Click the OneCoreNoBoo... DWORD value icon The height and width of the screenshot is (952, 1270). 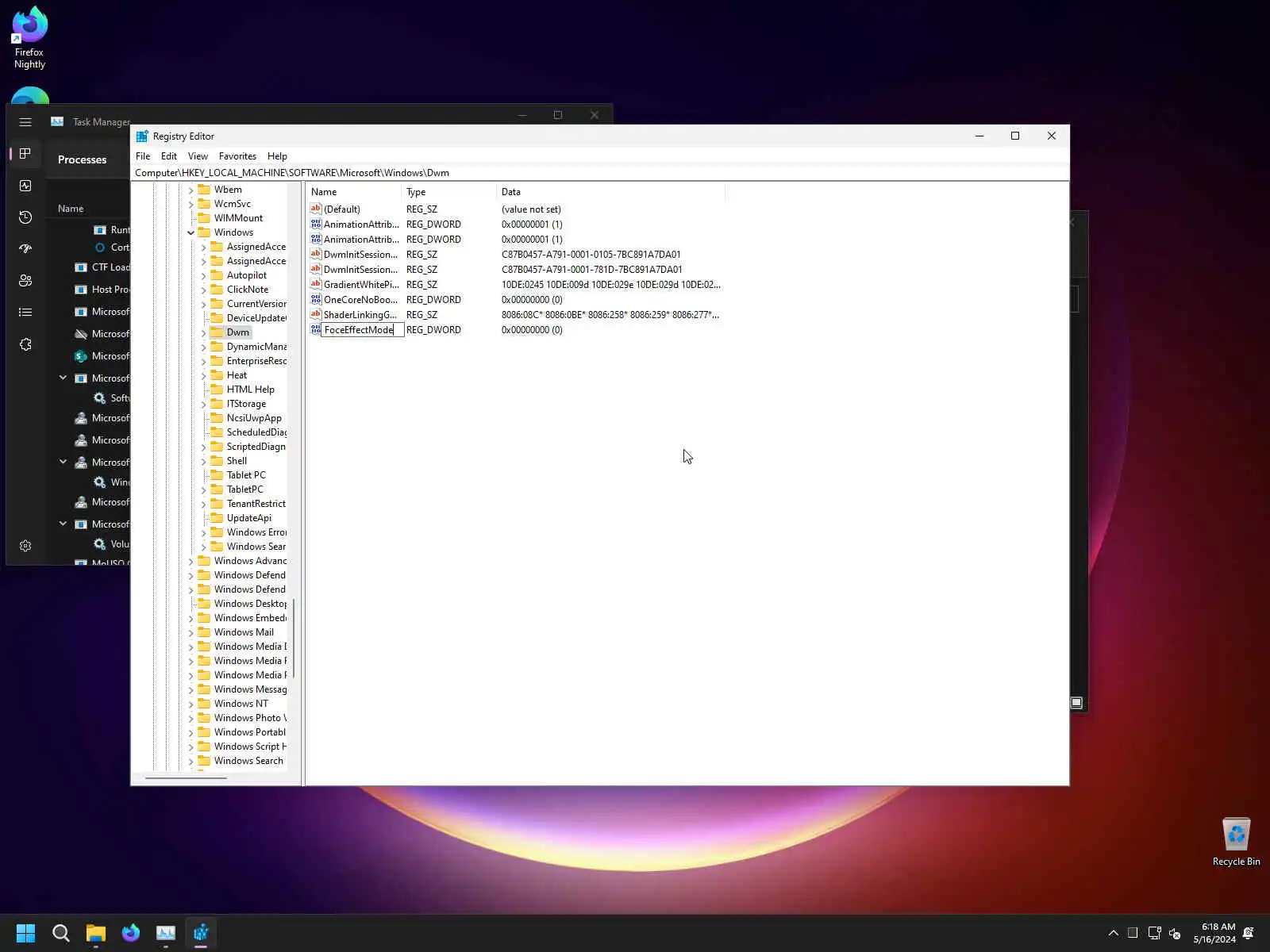[x=315, y=299]
